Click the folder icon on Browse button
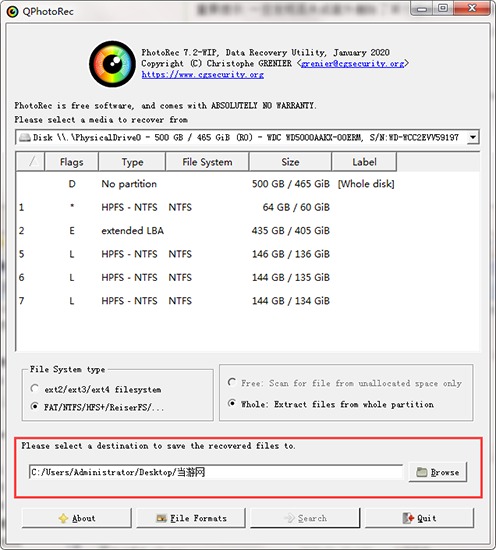This screenshot has height=550, width=496. tap(422, 472)
